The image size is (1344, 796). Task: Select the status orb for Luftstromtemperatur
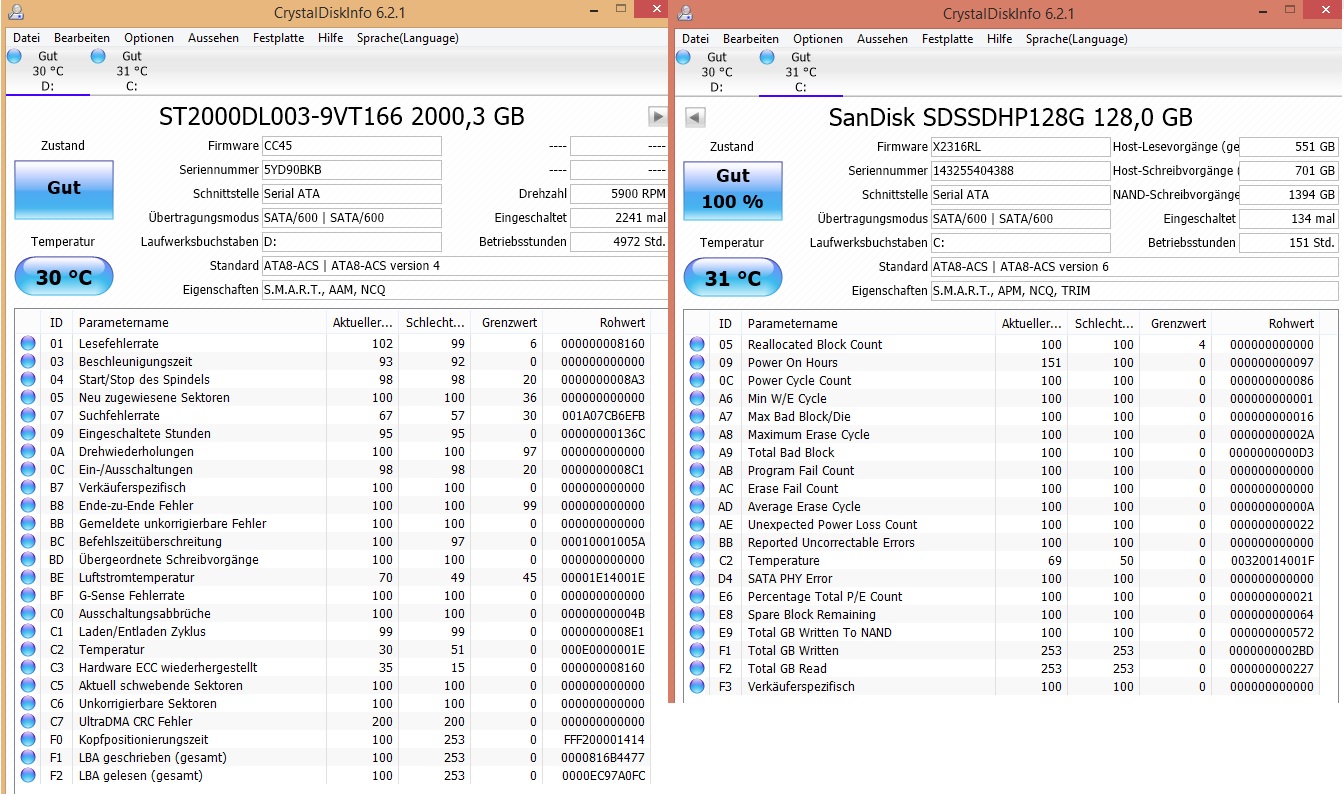point(28,578)
